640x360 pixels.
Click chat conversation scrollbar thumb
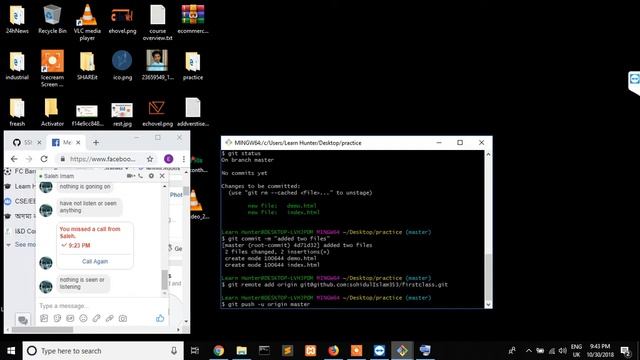tap(164, 280)
